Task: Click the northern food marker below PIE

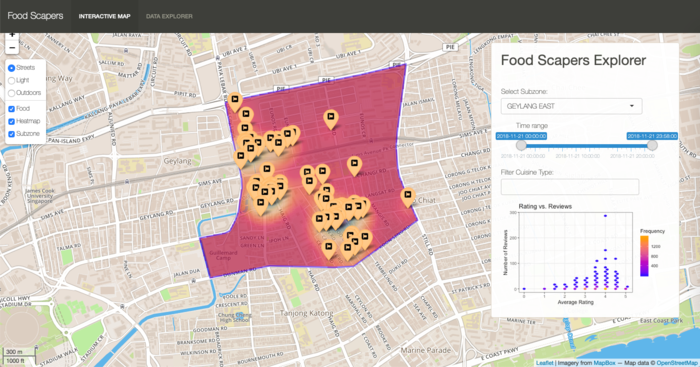Action: tap(331, 118)
